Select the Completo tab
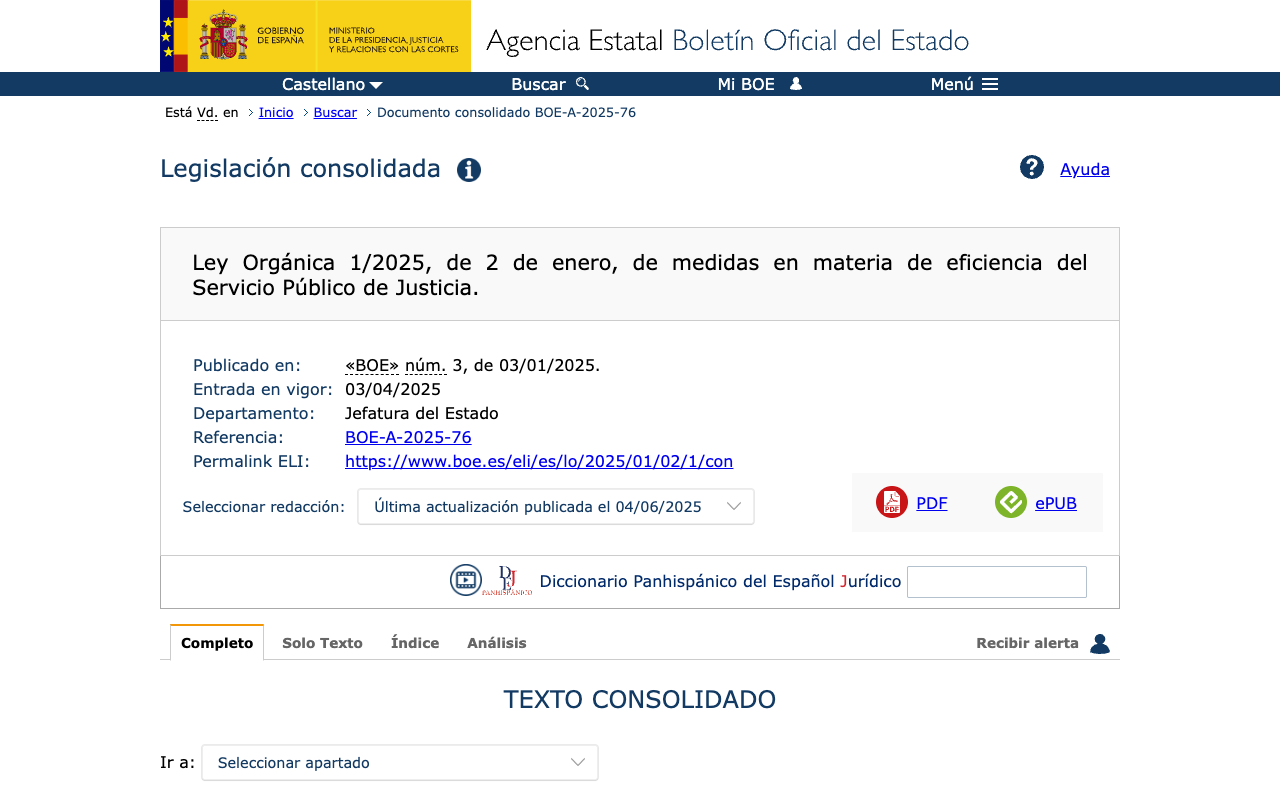The height and width of the screenshot is (800, 1280). [x=217, y=643]
